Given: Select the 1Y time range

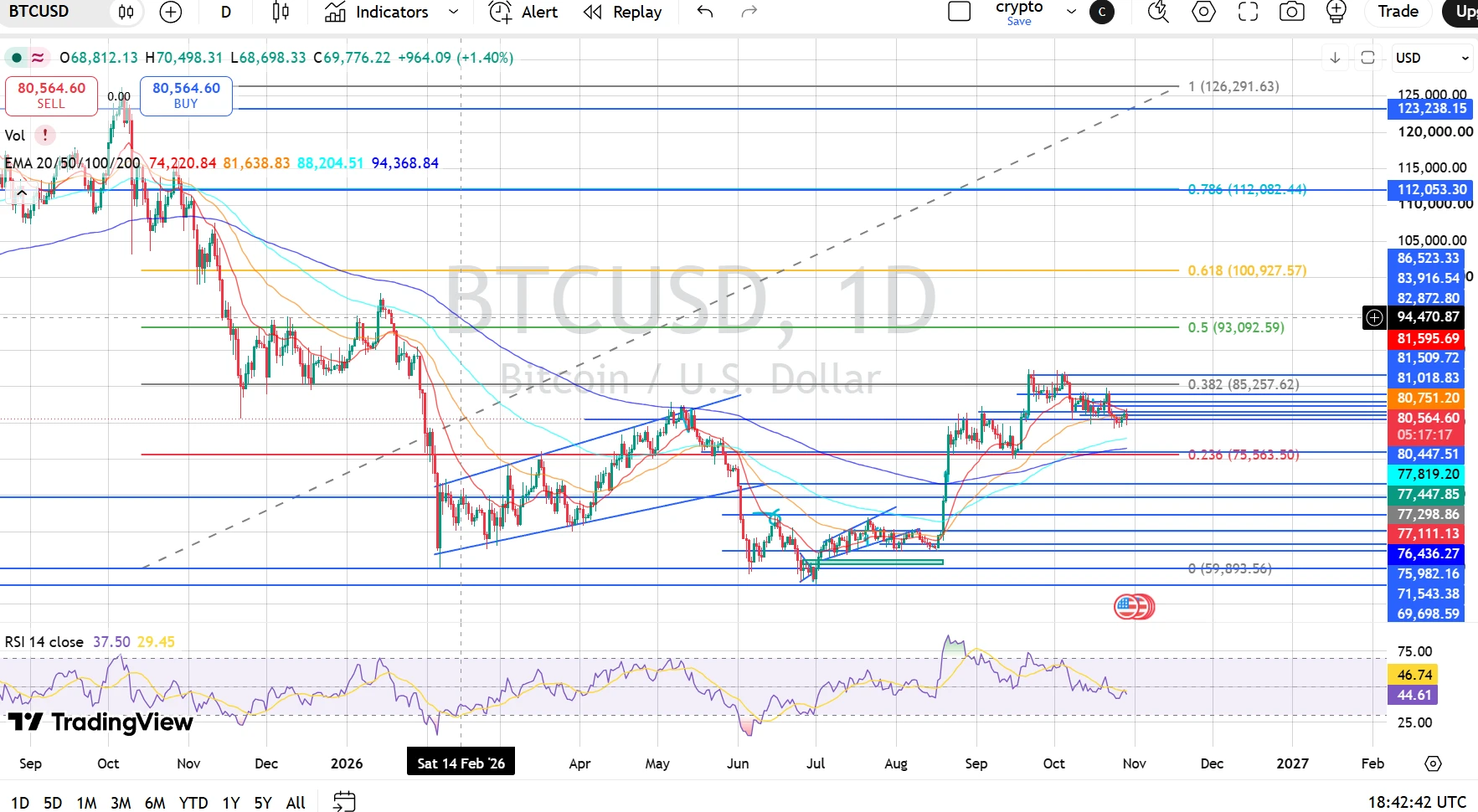Looking at the screenshot, I should 231,803.
